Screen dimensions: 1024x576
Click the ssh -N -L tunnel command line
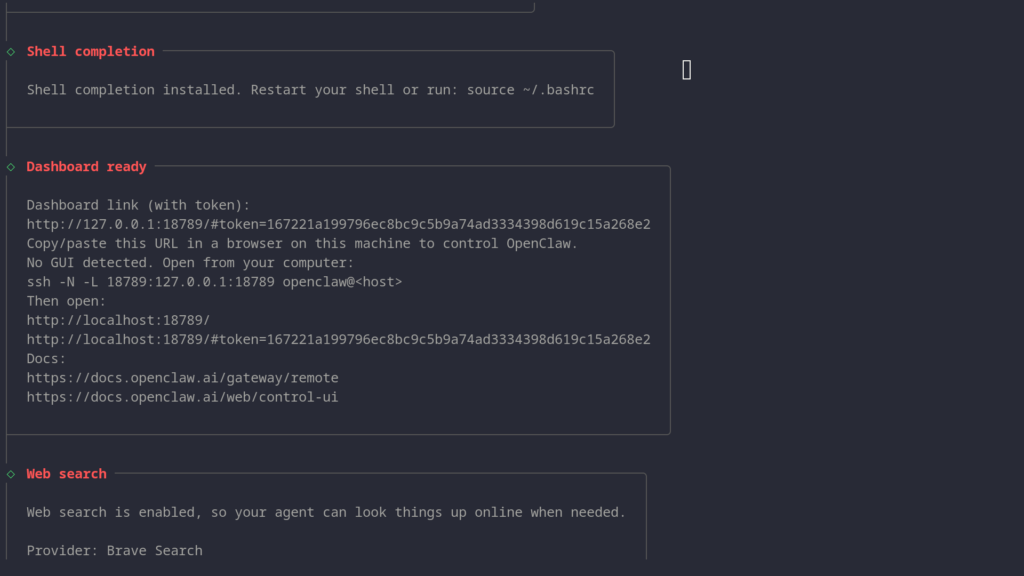[214, 282]
